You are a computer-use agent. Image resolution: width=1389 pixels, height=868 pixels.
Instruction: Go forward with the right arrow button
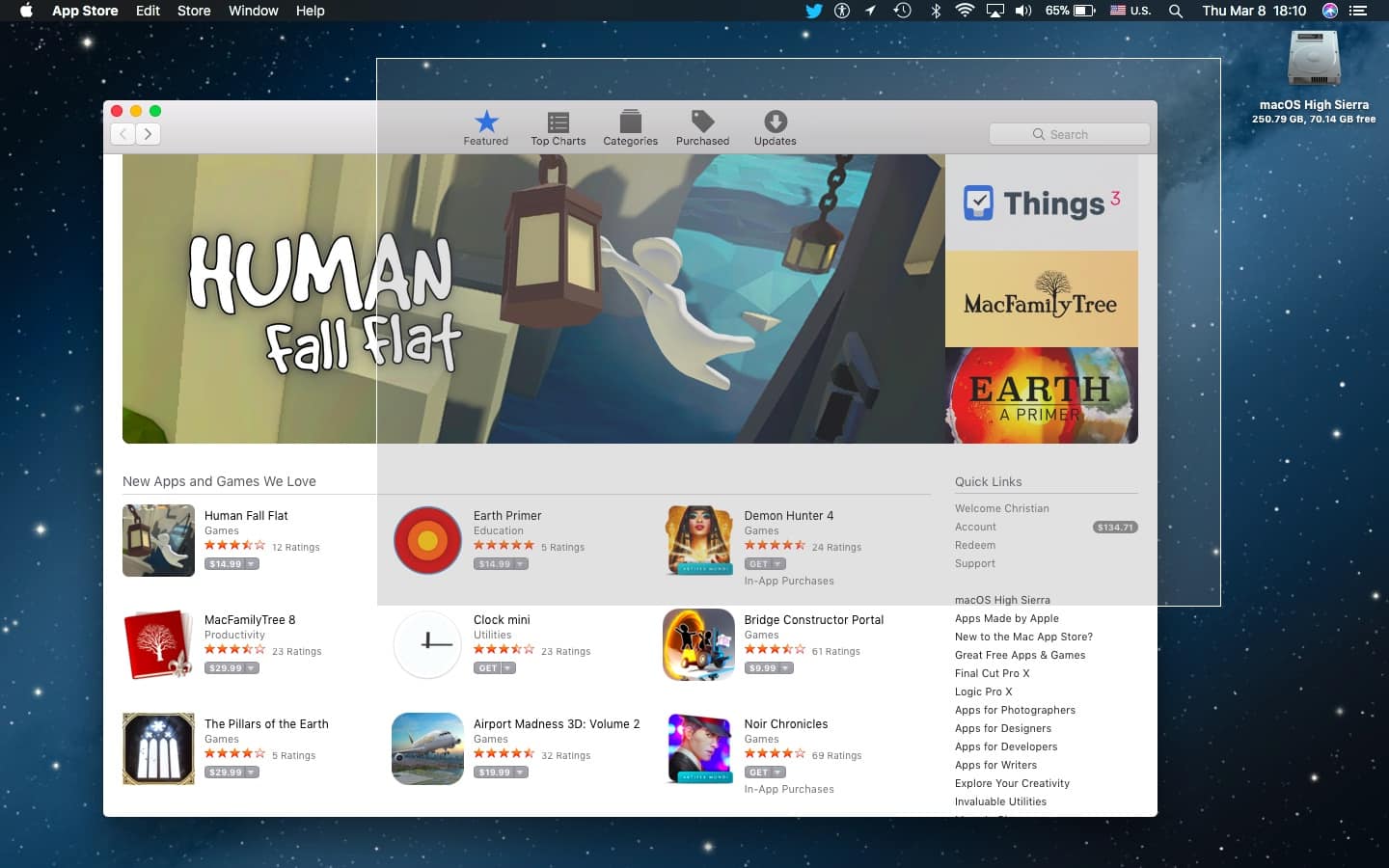click(148, 134)
